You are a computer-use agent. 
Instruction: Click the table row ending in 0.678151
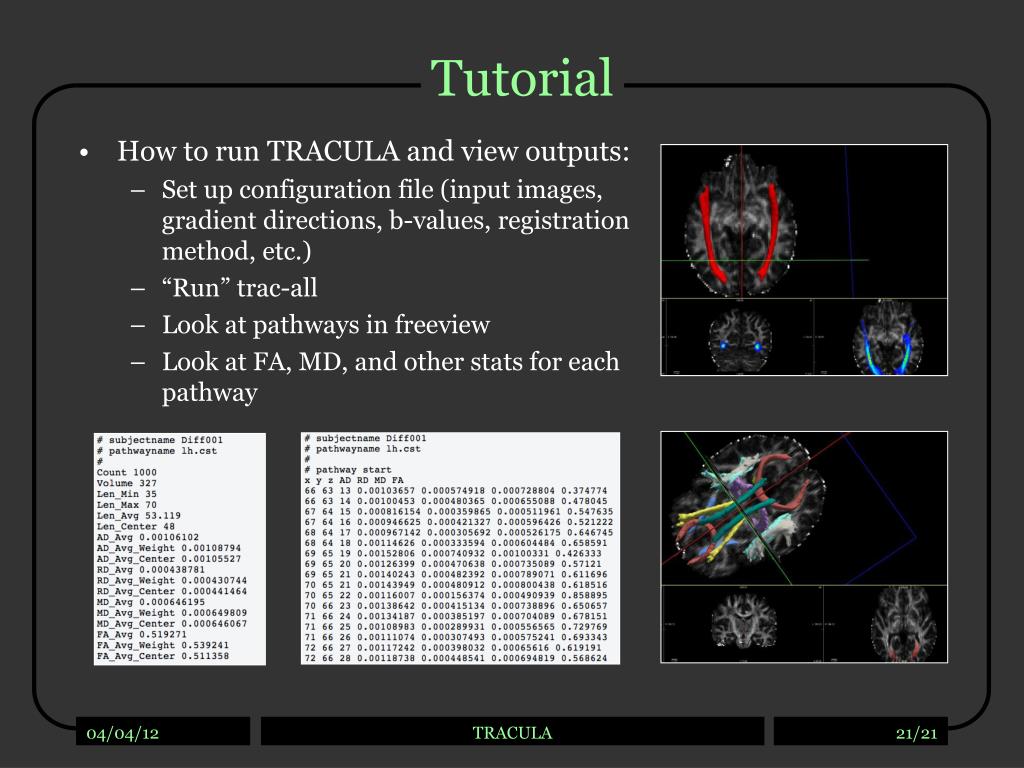pos(456,616)
